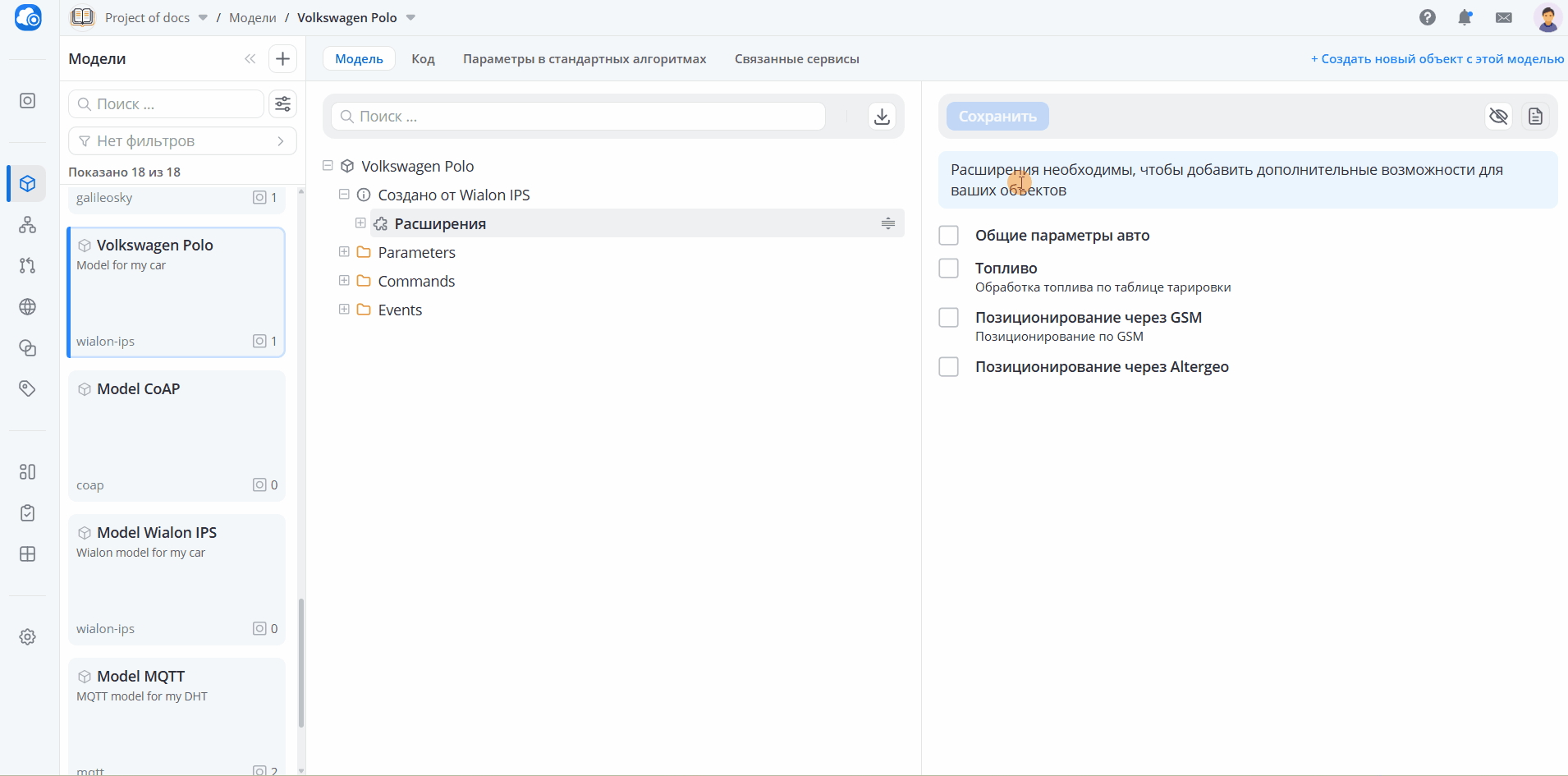This screenshot has width=1568, height=776.
Task: Click the galileosky model entry
Action: tap(177, 200)
